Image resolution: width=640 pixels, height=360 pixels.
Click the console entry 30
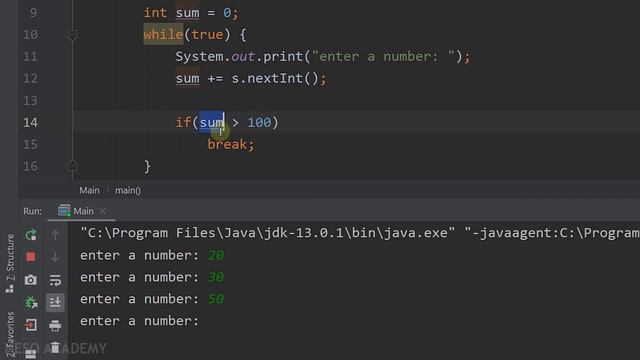pyautogui.click(x=216, y=277)
